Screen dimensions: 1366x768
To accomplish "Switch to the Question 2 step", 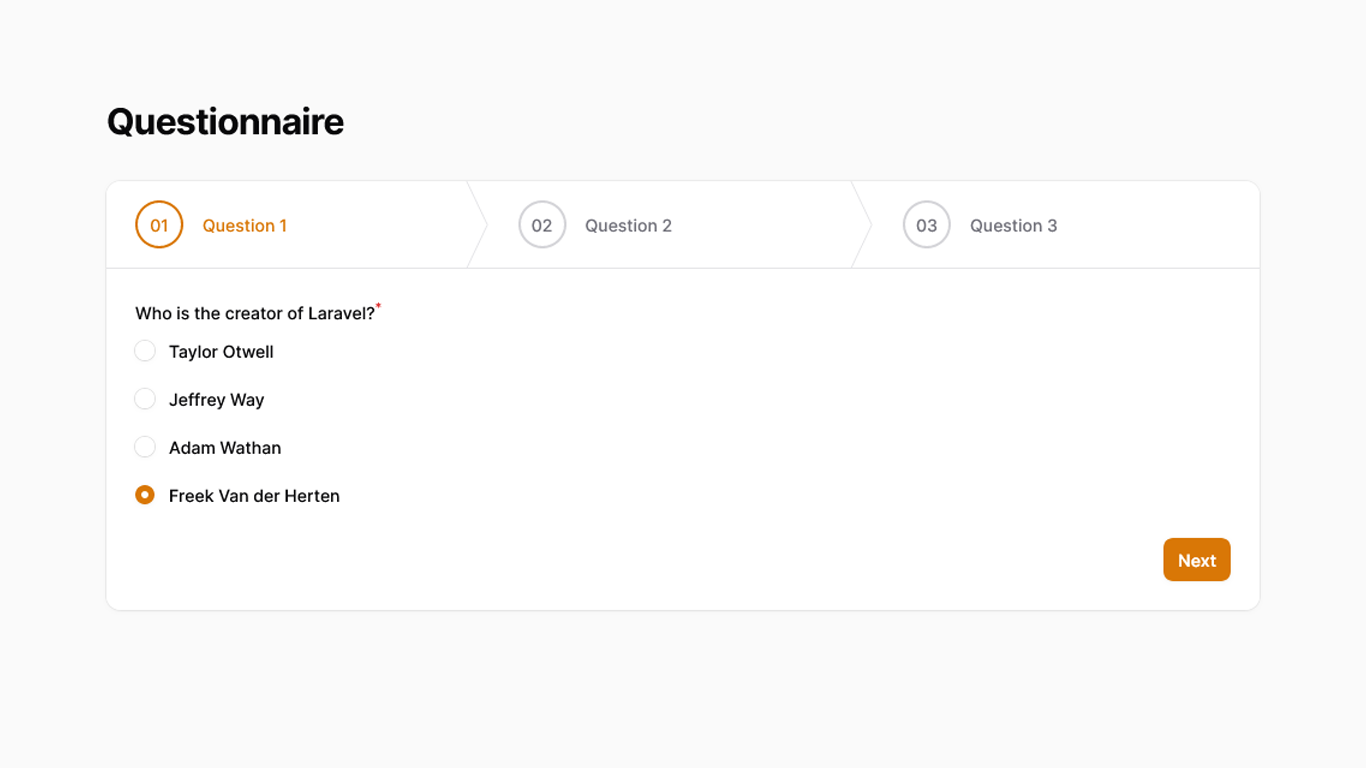I will click(628, 226).
